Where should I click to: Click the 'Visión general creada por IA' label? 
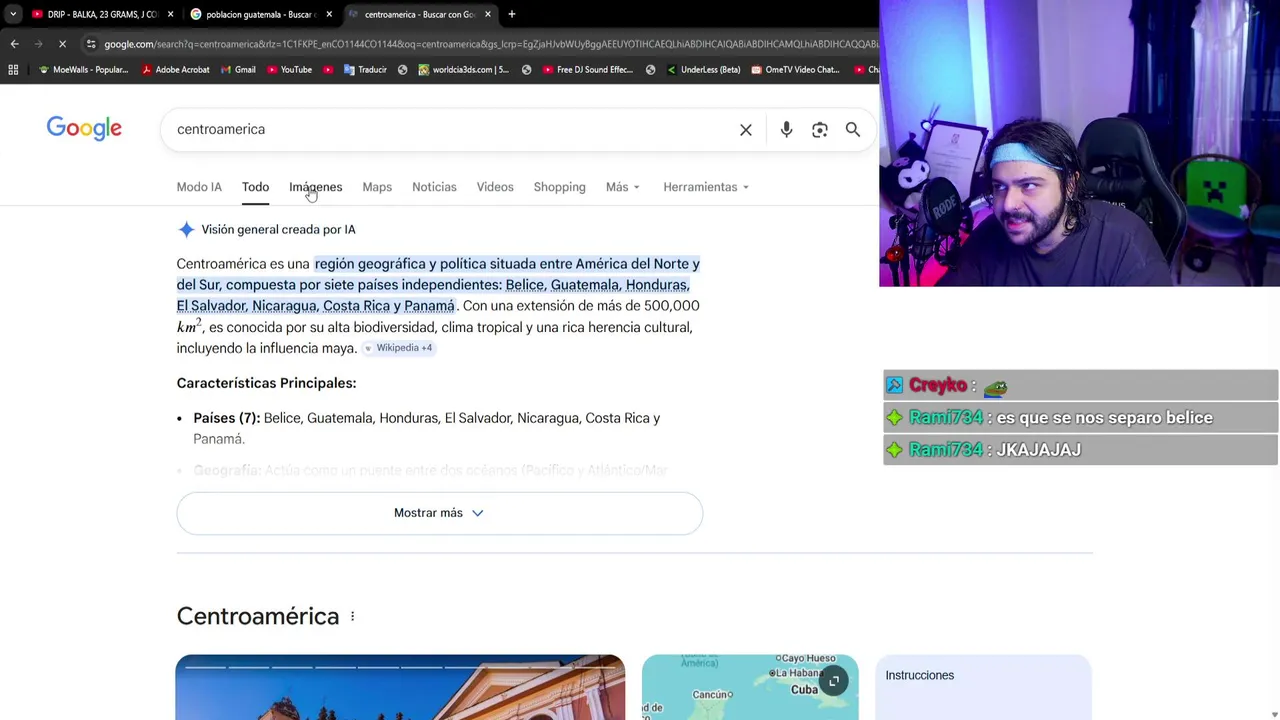coord(278,230)
